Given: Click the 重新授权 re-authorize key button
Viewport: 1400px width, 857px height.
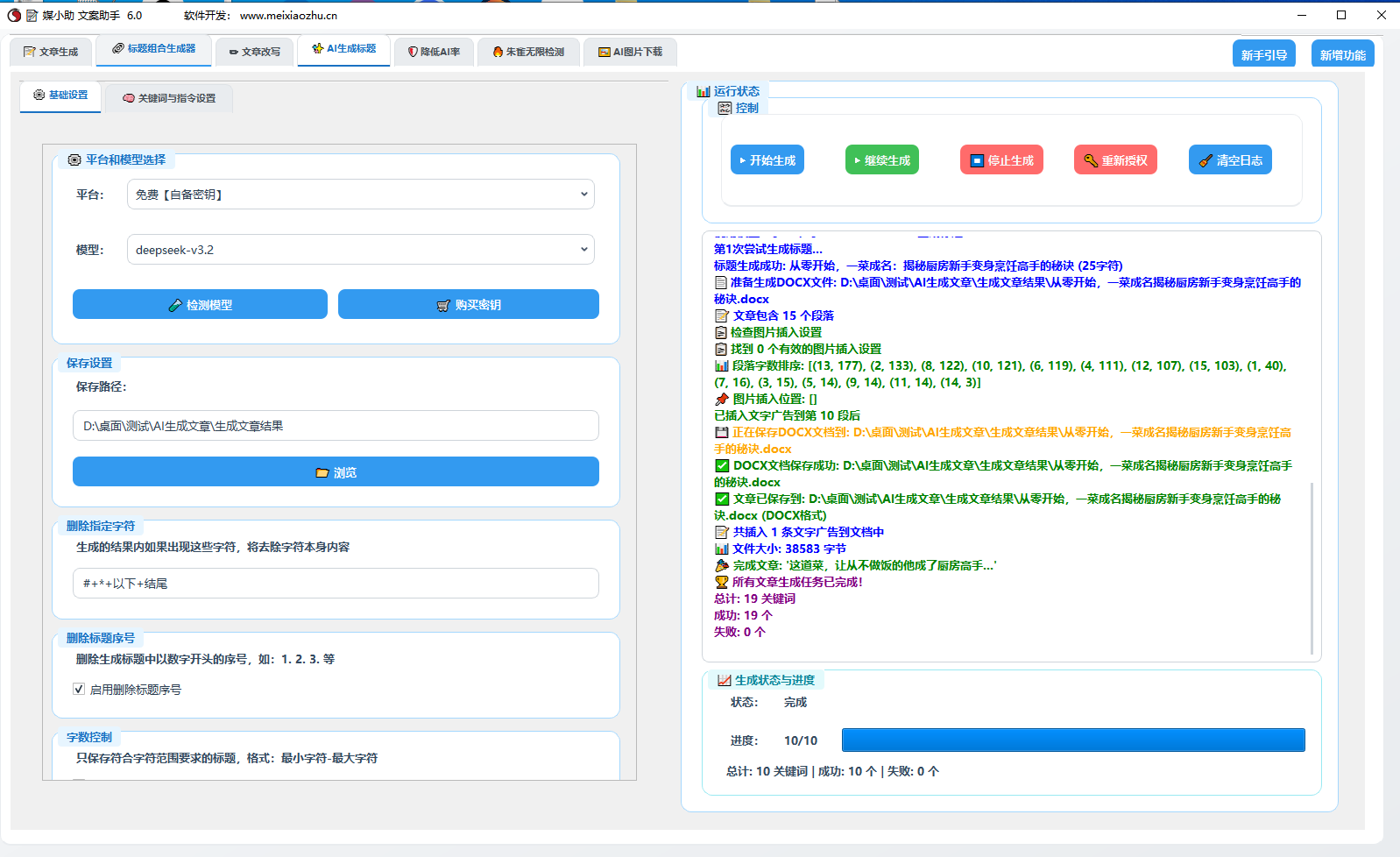Looking at the screenshot, I should (x=1115, y=160).
